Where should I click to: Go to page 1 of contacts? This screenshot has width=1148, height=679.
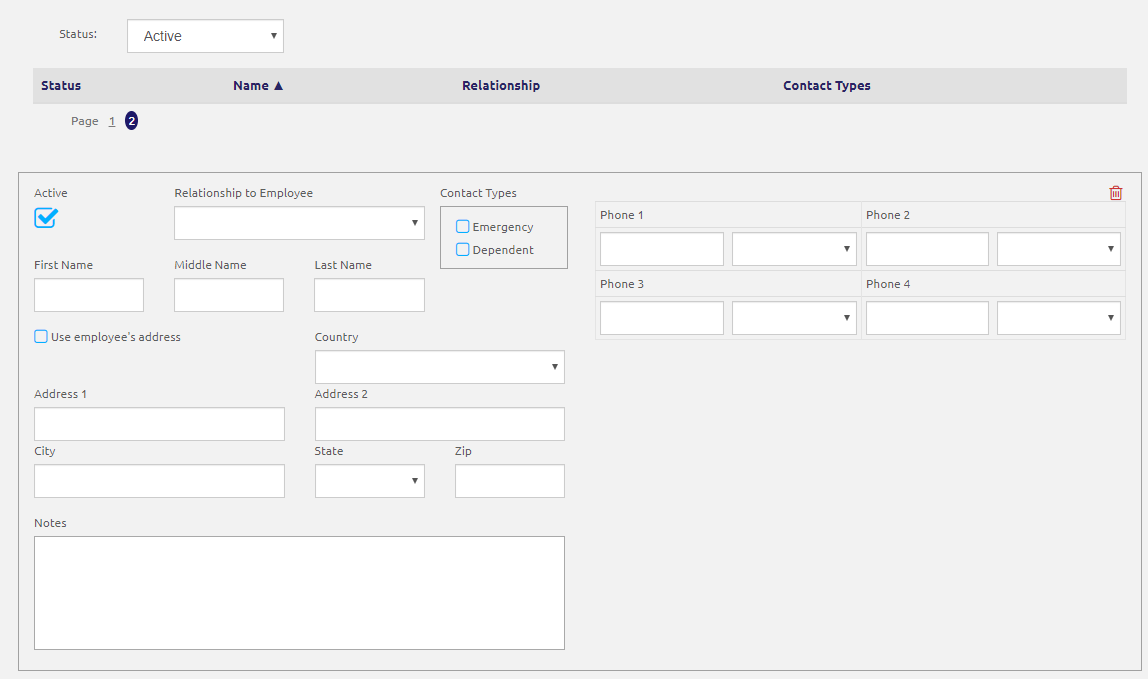point(111,120)
